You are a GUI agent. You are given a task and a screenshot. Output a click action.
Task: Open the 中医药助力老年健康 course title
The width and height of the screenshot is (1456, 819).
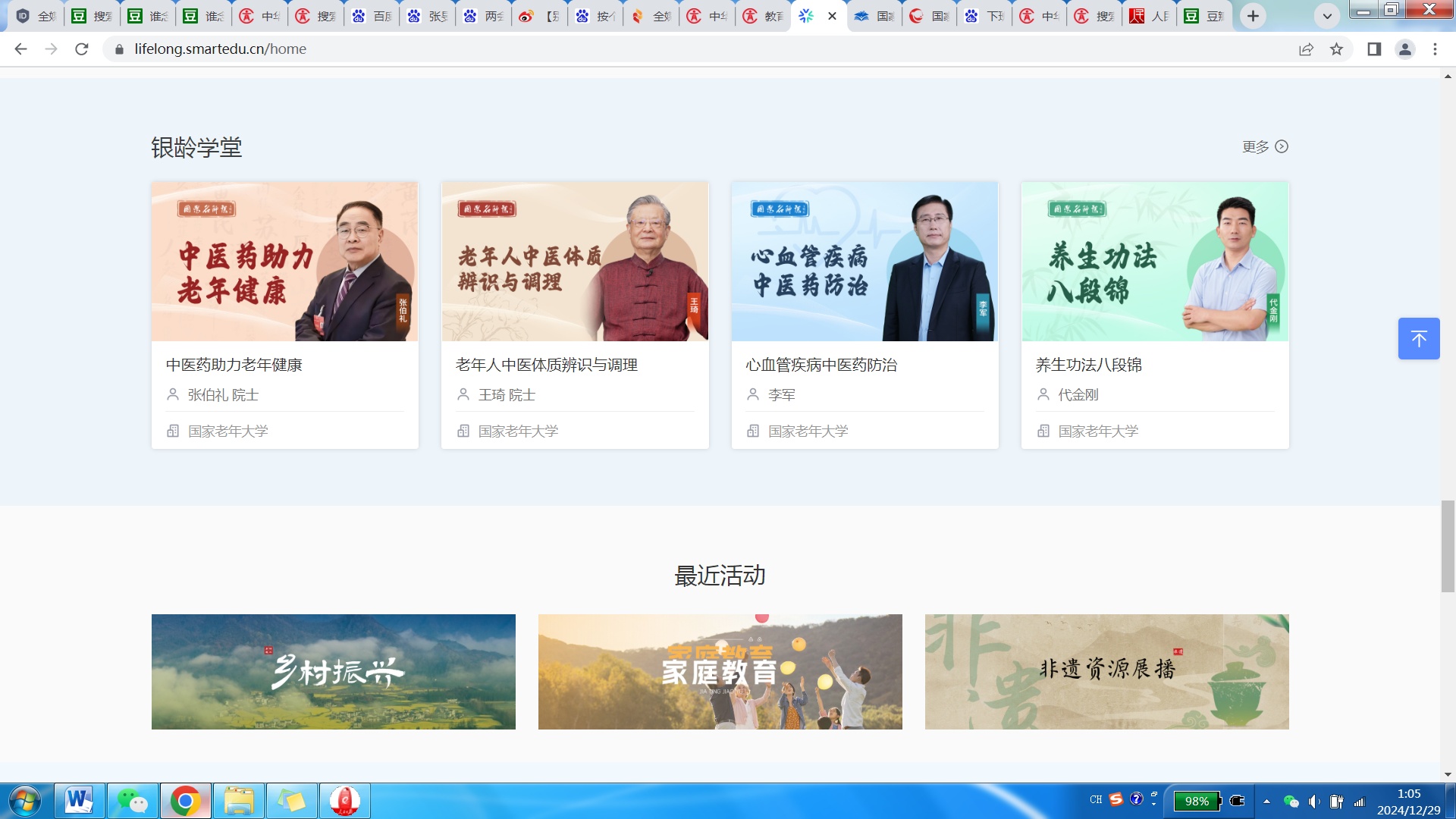234,365
